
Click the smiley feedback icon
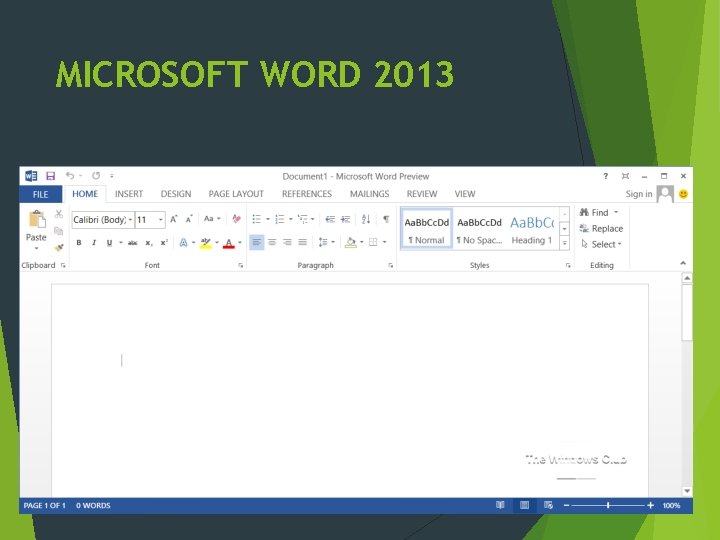(x=683, y=194)
